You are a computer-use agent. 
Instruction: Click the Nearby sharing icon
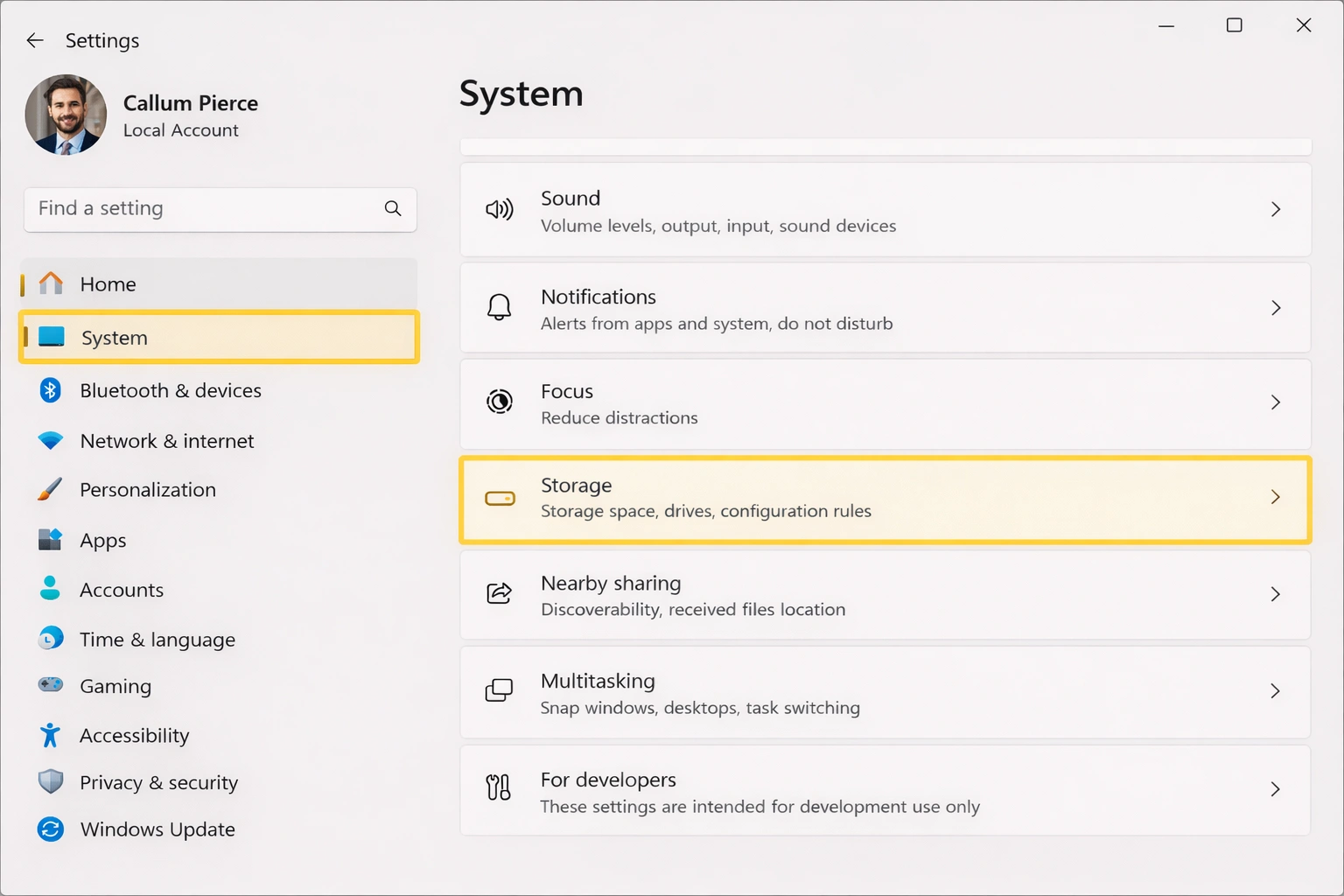[x=499, y=593]
